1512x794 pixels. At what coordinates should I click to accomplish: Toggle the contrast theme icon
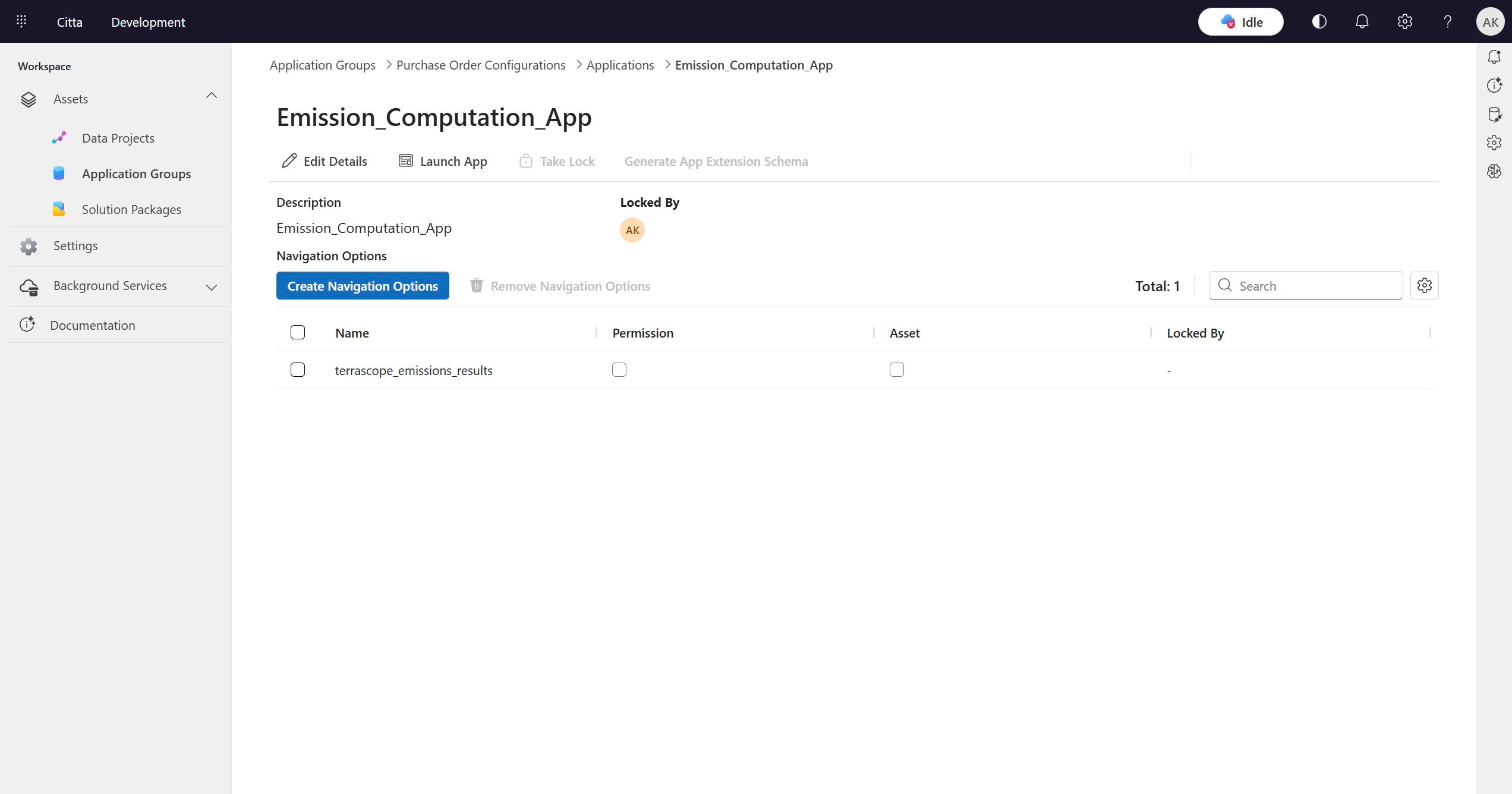point(1319,22)
